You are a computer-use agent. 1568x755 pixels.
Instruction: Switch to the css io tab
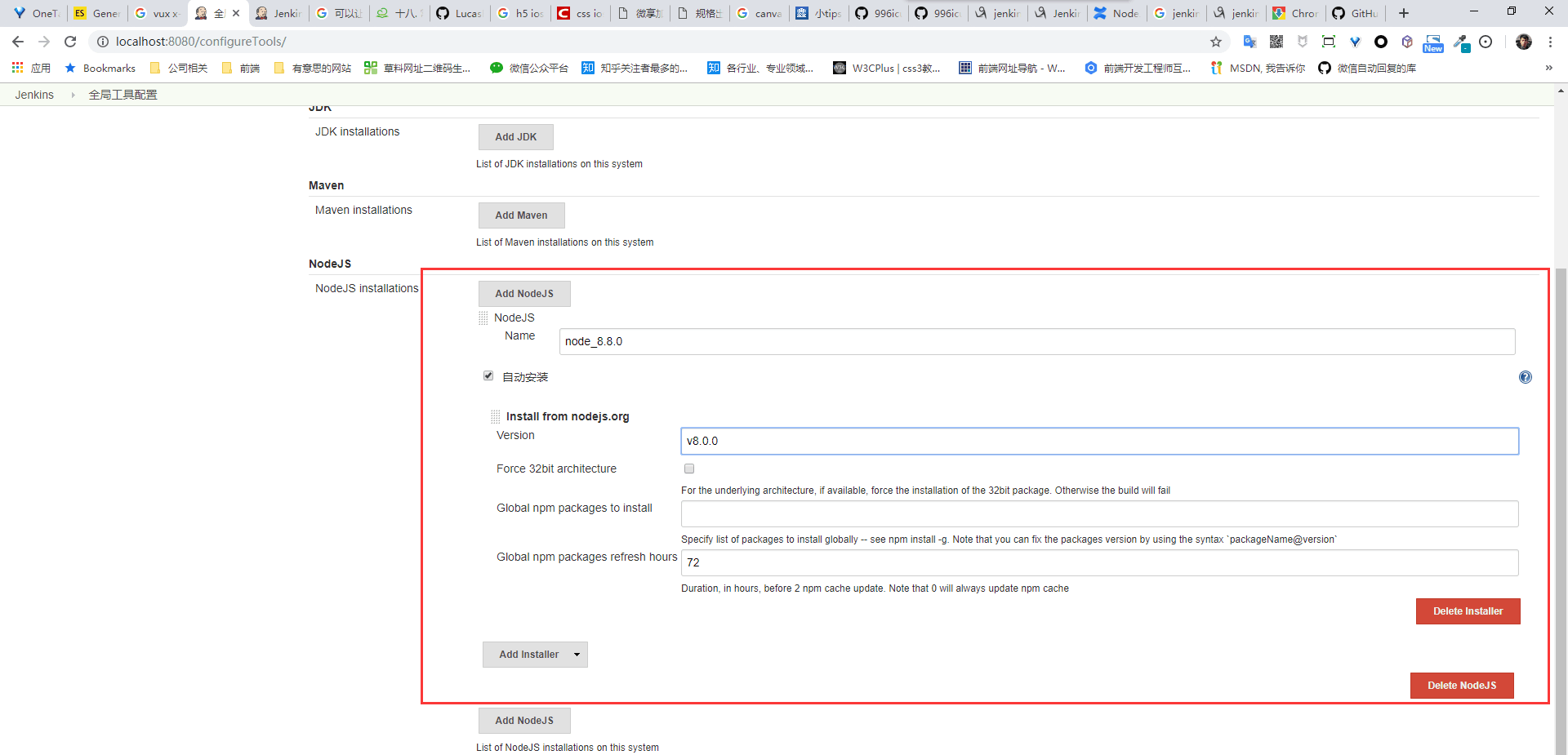581,13
